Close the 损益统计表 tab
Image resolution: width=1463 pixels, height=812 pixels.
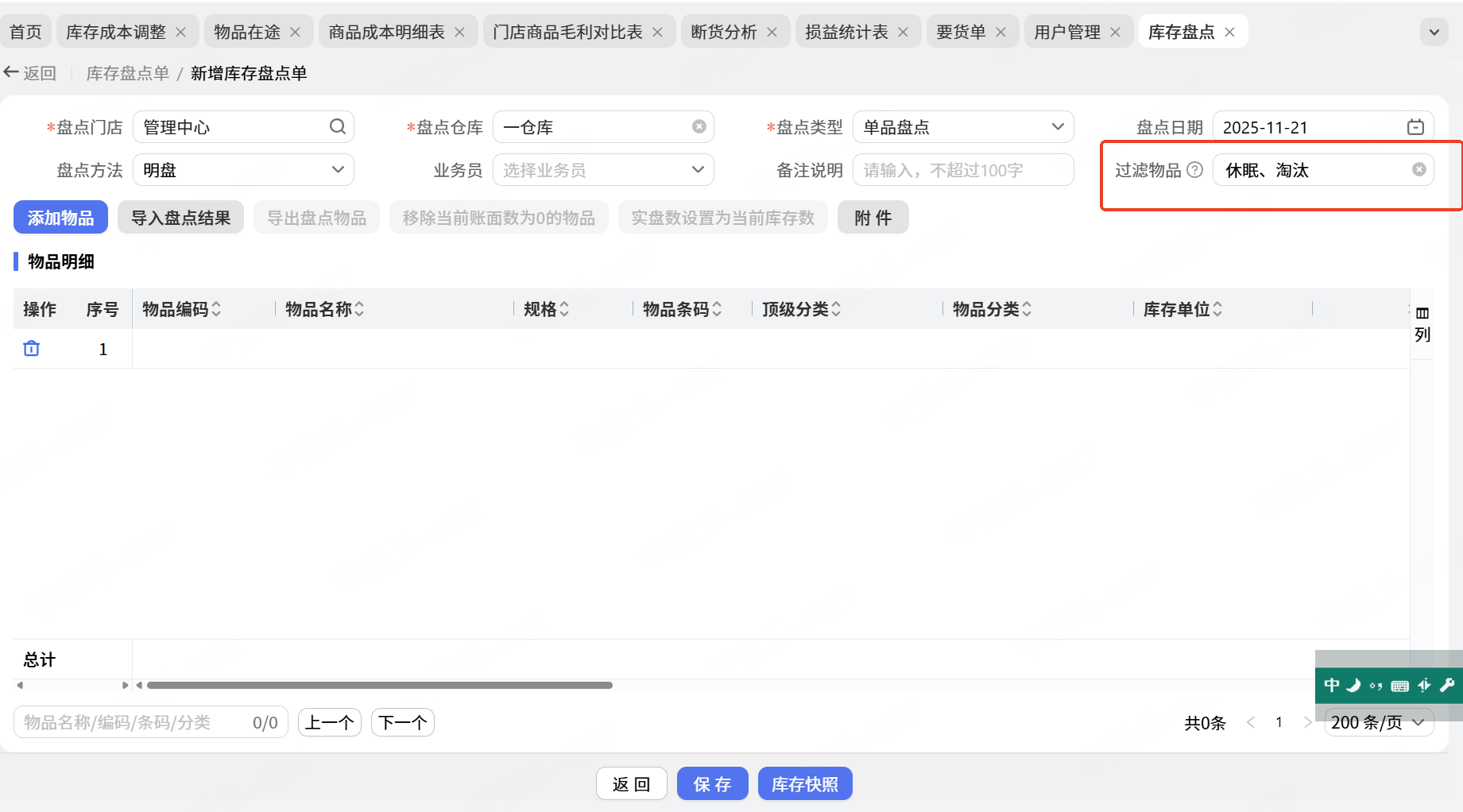[x=904, y=32]
